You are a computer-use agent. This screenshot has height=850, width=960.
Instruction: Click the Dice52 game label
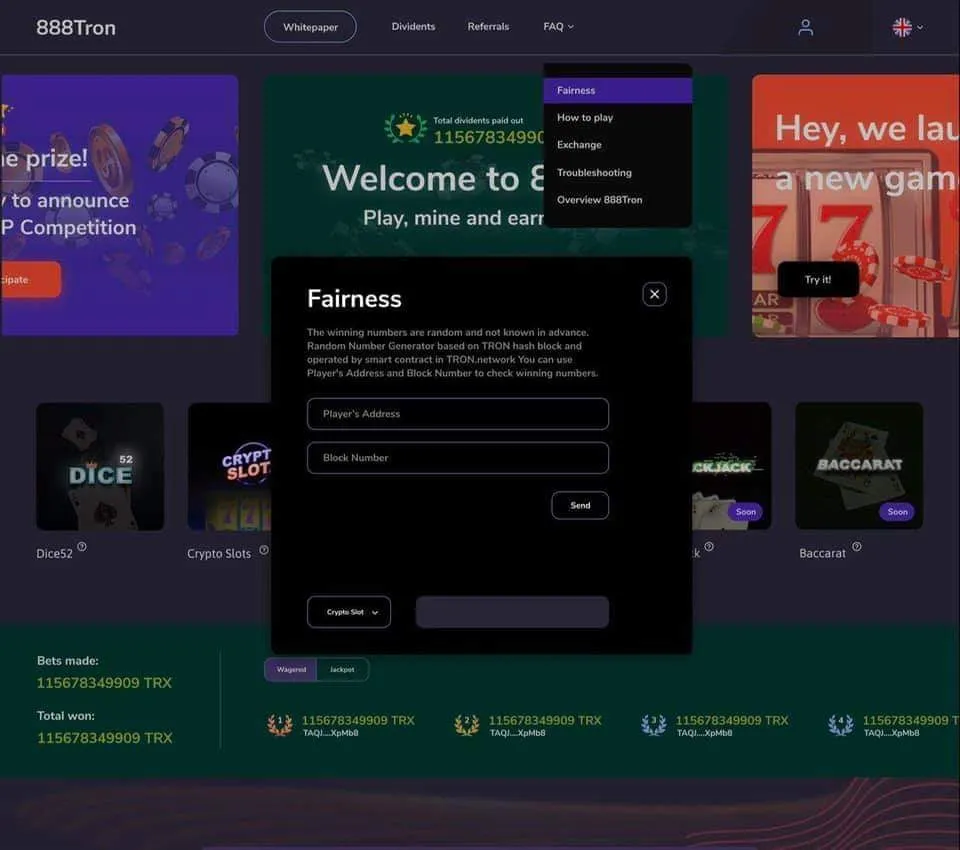tap(54, 554)
